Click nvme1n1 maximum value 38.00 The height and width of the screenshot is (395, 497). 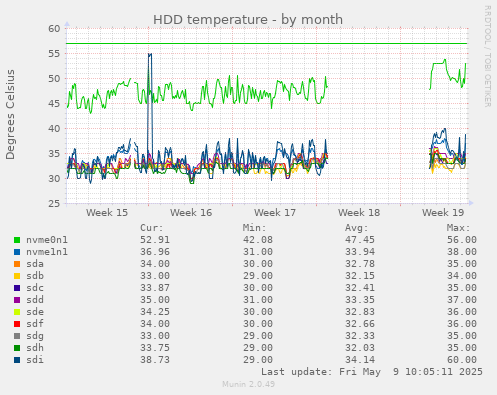(x=462, y=252)
